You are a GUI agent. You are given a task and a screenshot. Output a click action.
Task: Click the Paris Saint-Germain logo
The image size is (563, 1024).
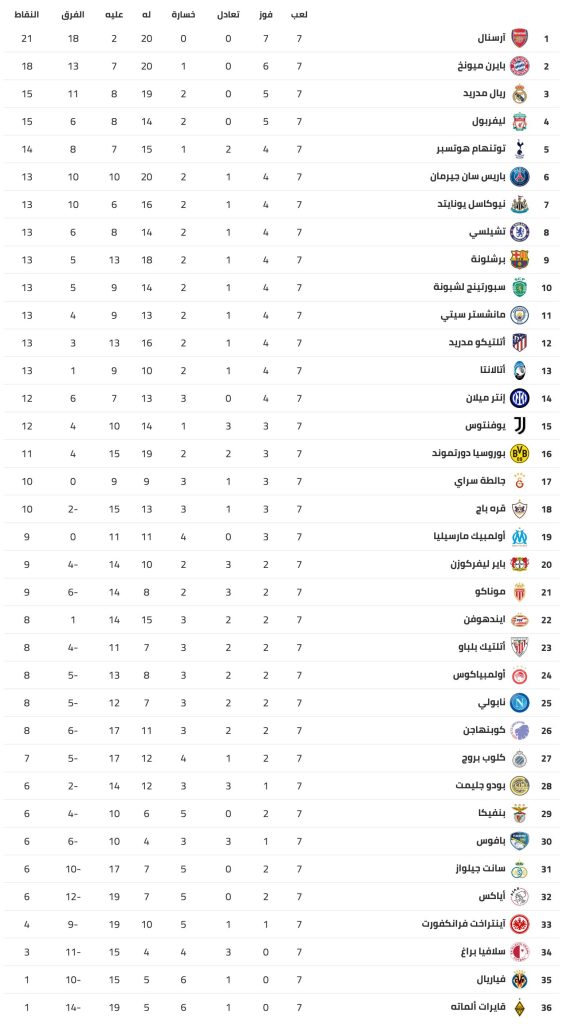pyautogui.click(x=519, y=176)
